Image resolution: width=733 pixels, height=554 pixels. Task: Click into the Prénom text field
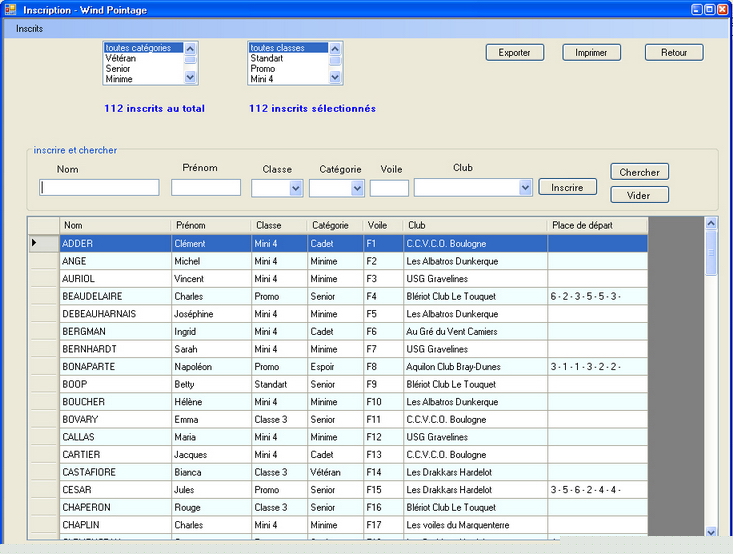pos(206,188)
